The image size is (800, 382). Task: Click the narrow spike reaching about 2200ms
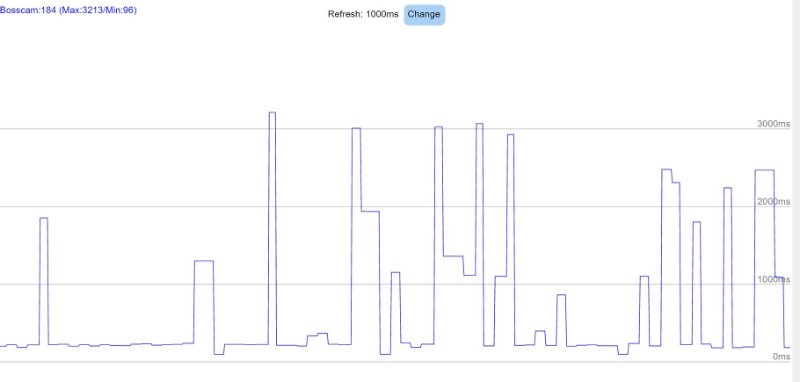coord(728,268)
